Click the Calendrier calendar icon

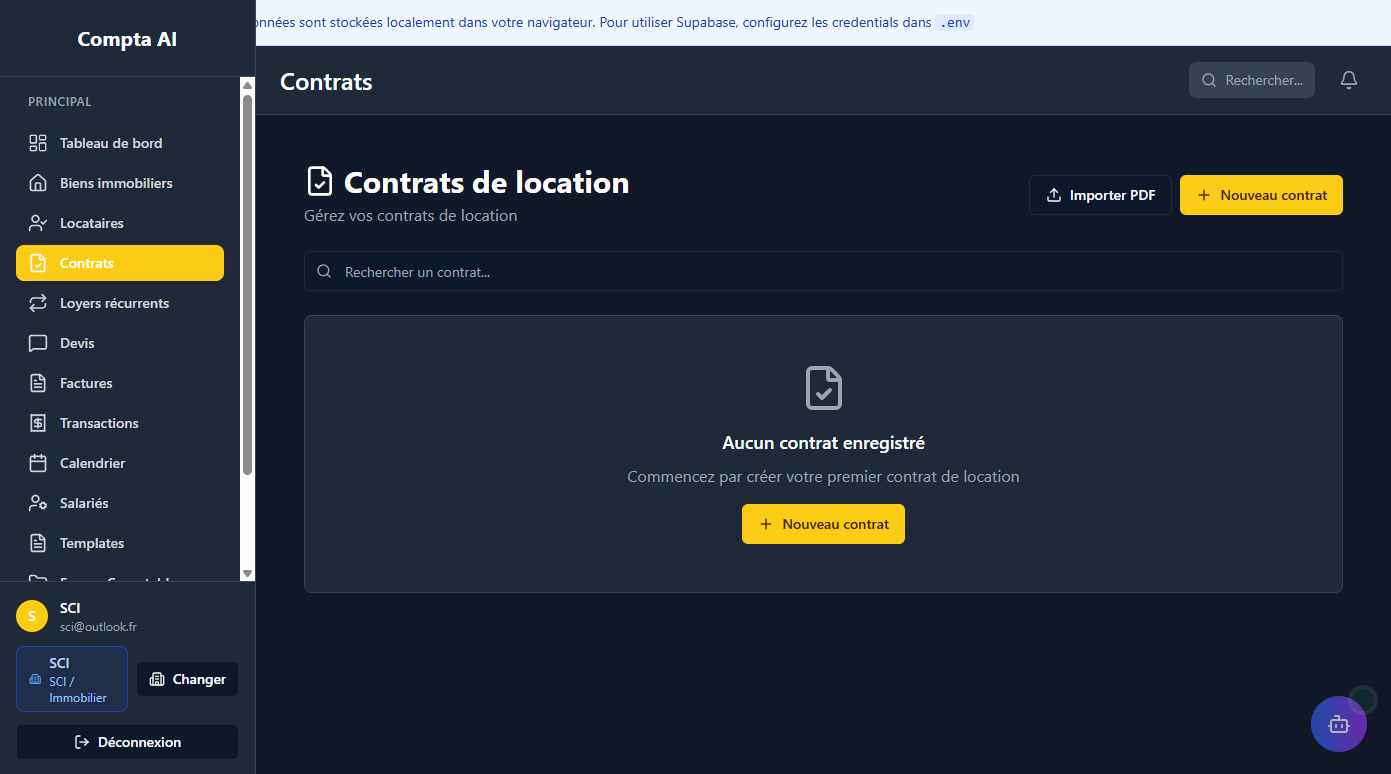(38, 463)
